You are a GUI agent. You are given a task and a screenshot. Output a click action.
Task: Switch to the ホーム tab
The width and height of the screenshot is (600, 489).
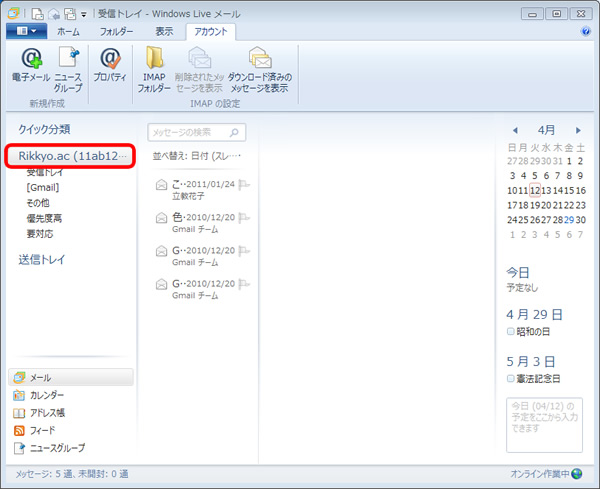68,31
